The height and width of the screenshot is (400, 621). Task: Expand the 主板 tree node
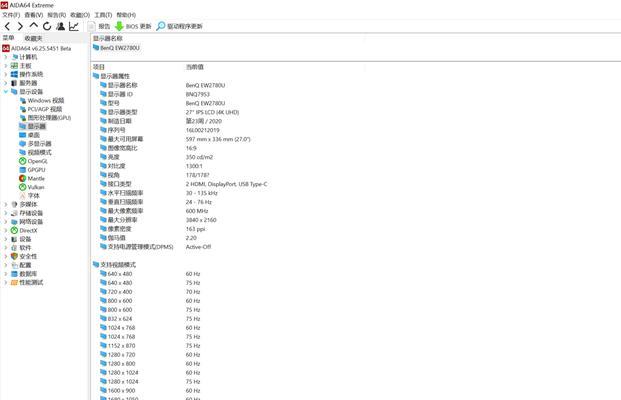tap(6, 66)
